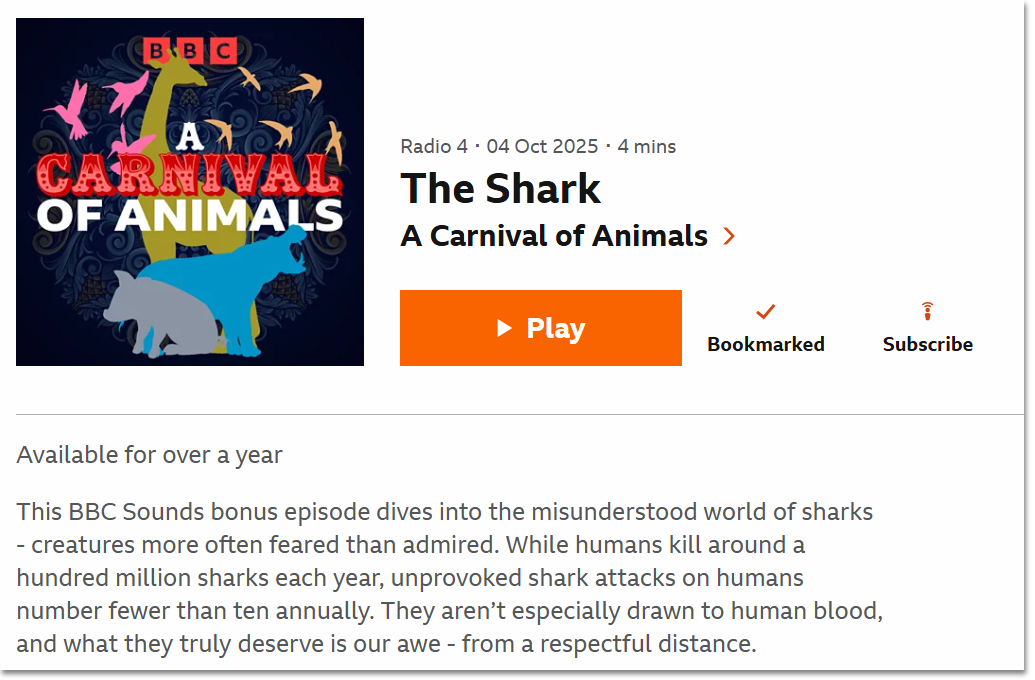The width and height of the screenshot is (1035, 680).
Task: Click the Bookmarked checkmark icon
Action: point(765,311)
